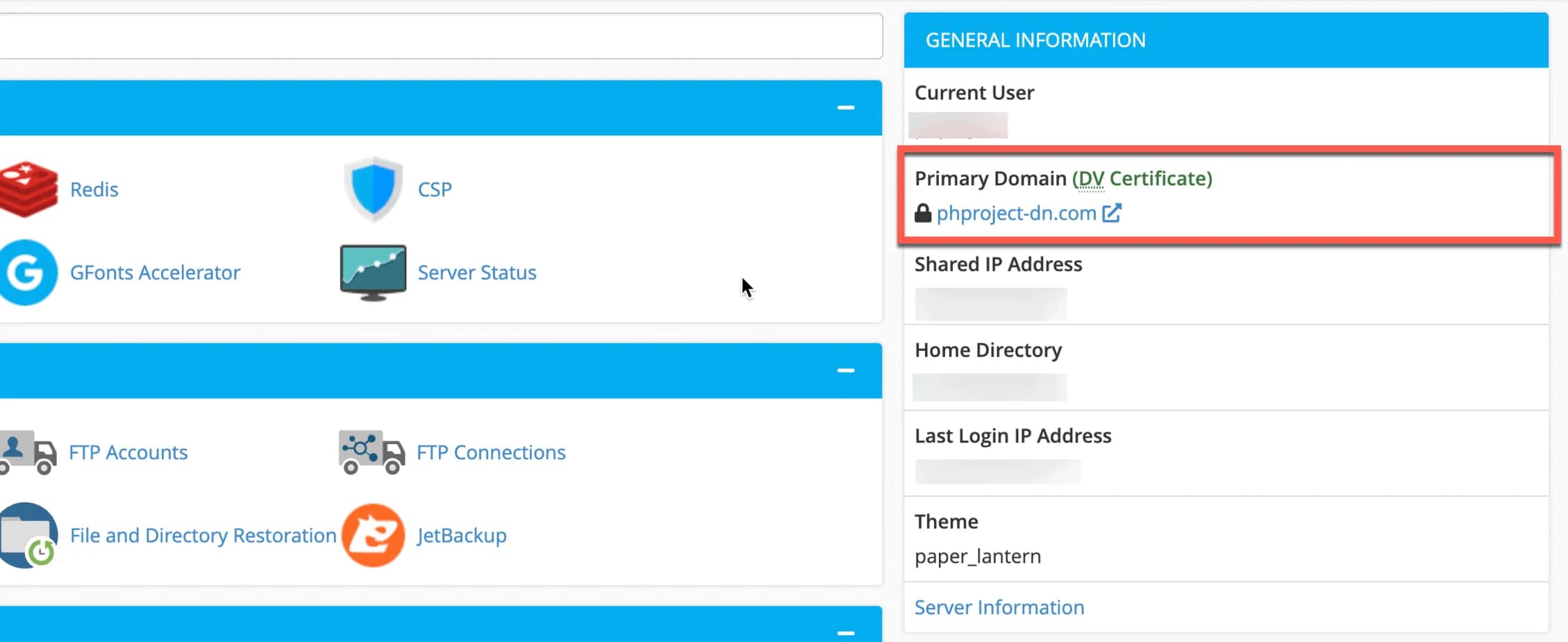Screen dimensions: 1568x642
Task: Click the GFonts Accelerator G icon
Action: coord(28,272)
